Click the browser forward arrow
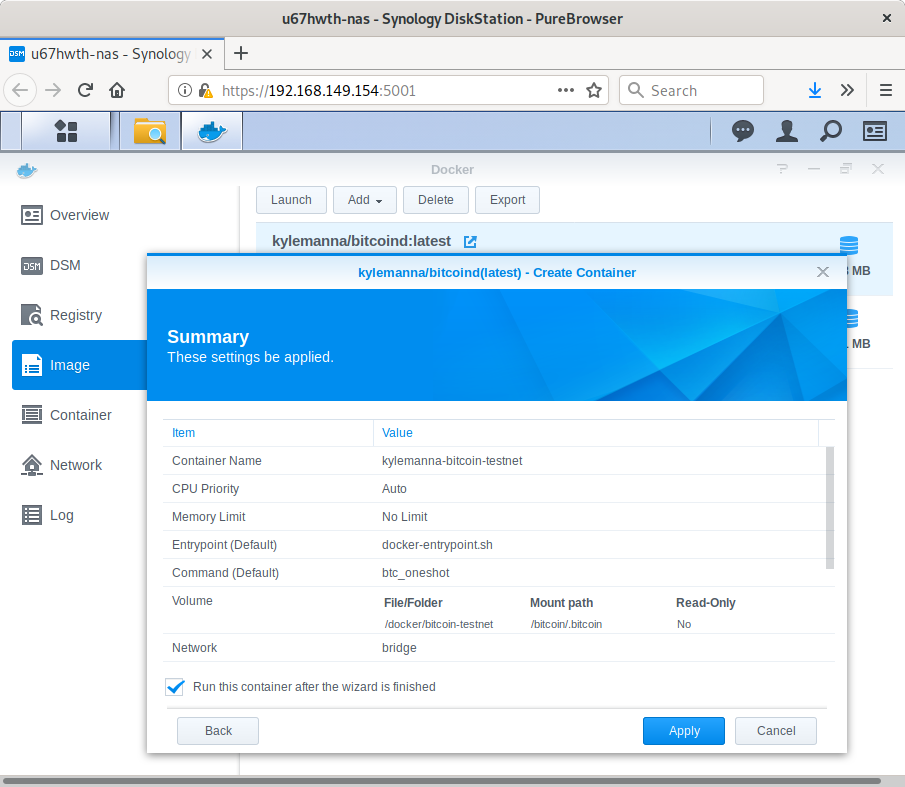905x787 pixels. pyautogui.click(x=53, y=90)
